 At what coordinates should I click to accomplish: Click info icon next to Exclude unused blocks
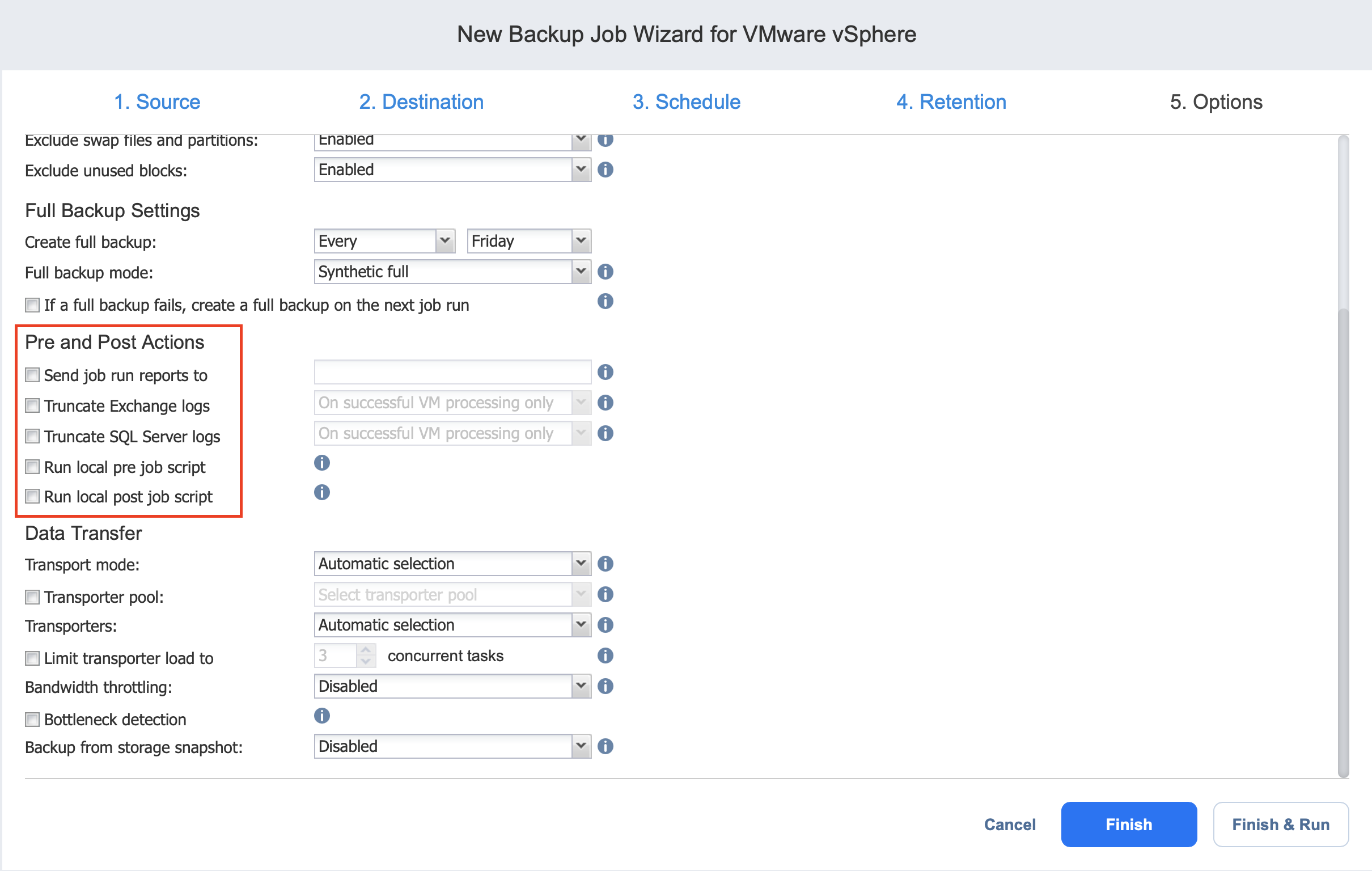tap(605, 170)
